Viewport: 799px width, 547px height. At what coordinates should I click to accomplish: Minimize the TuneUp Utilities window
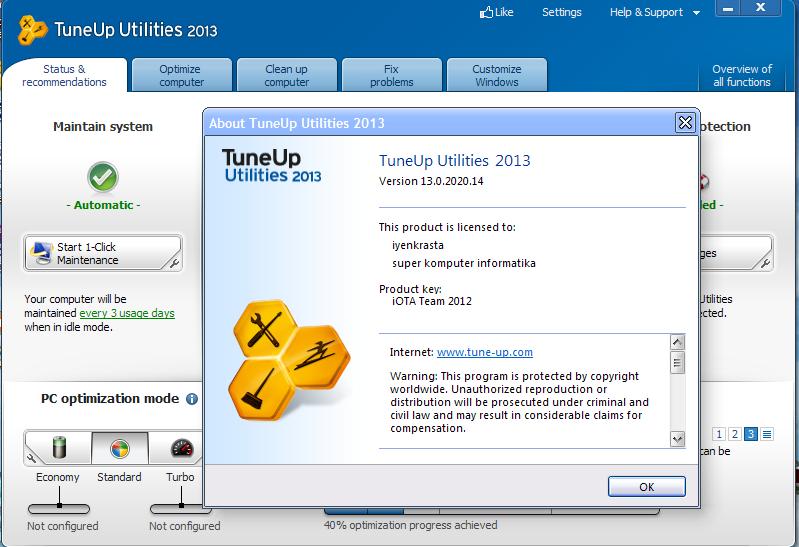click(x=729, y=8)
